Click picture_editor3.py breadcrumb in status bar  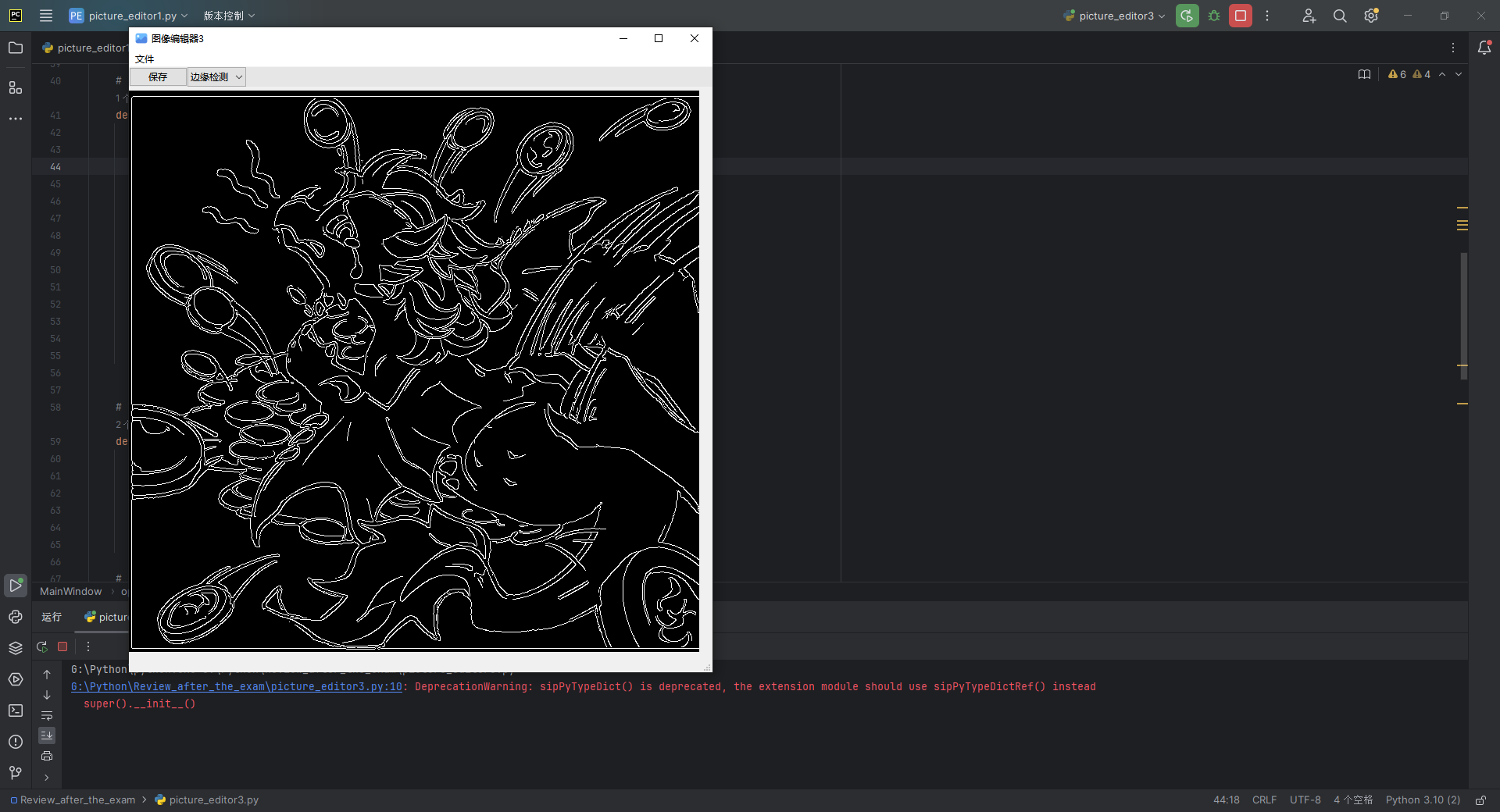(x=207, y=800)
